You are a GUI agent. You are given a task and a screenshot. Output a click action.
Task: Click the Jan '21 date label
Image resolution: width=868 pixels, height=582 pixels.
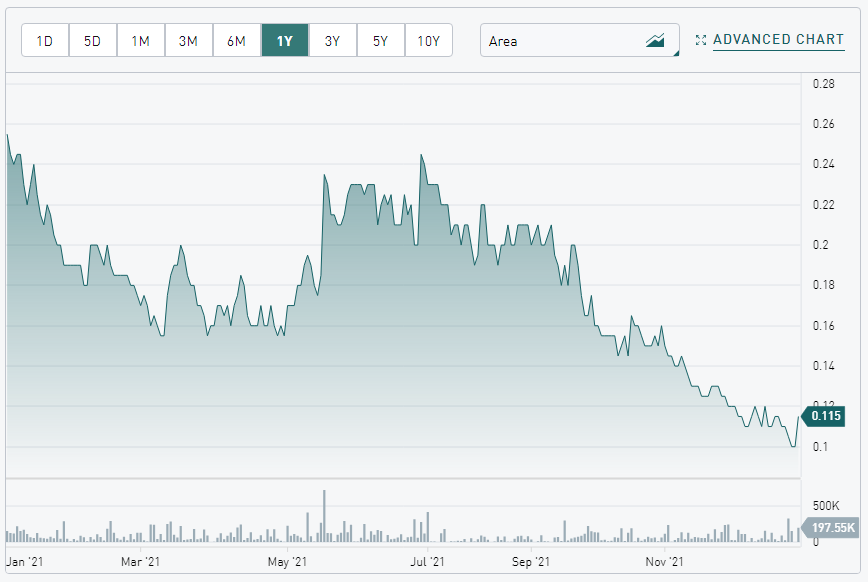click(x=24, y=562)
